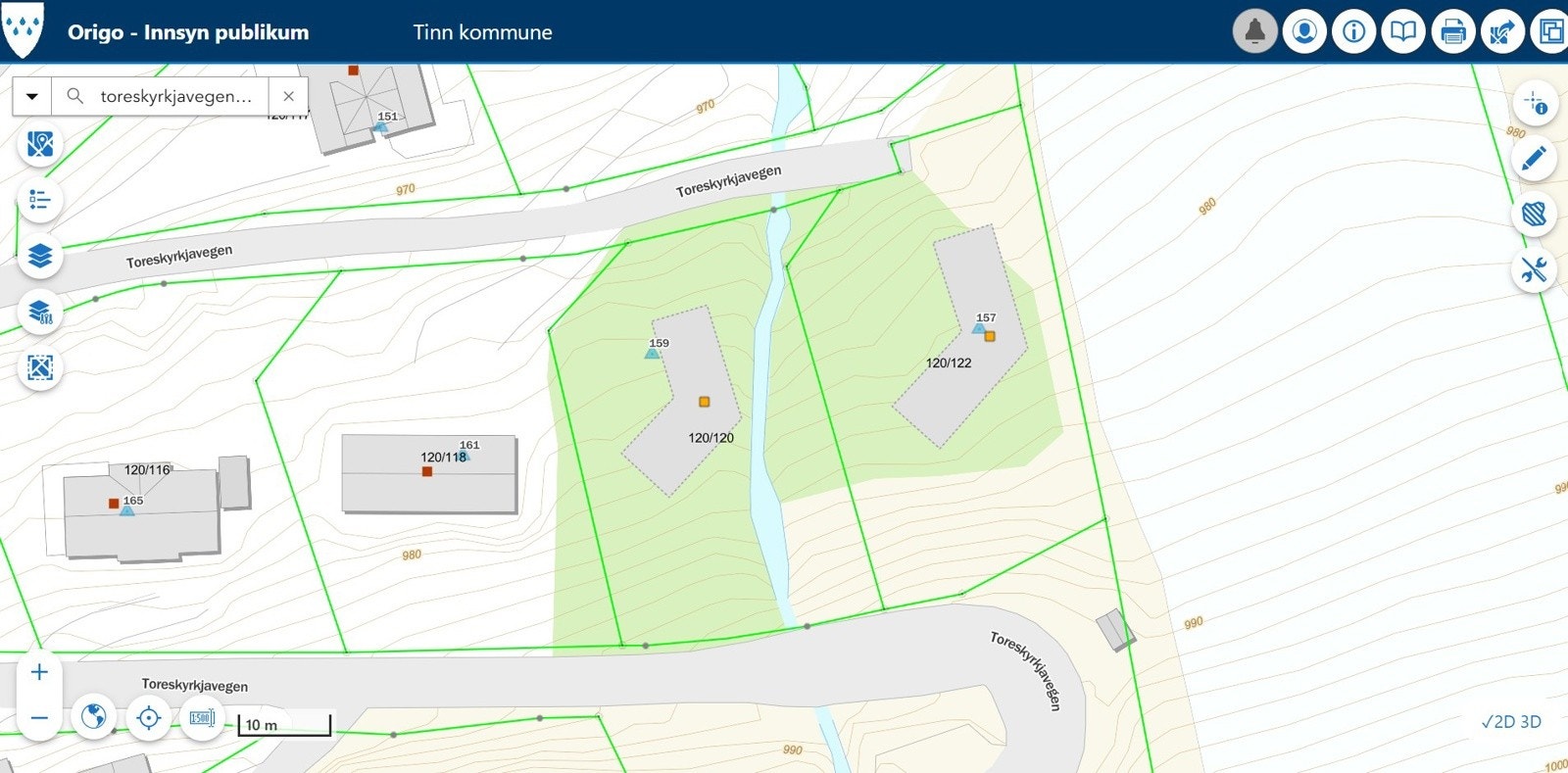
Task: Print the current map
Action: (x=1453, y=32)
